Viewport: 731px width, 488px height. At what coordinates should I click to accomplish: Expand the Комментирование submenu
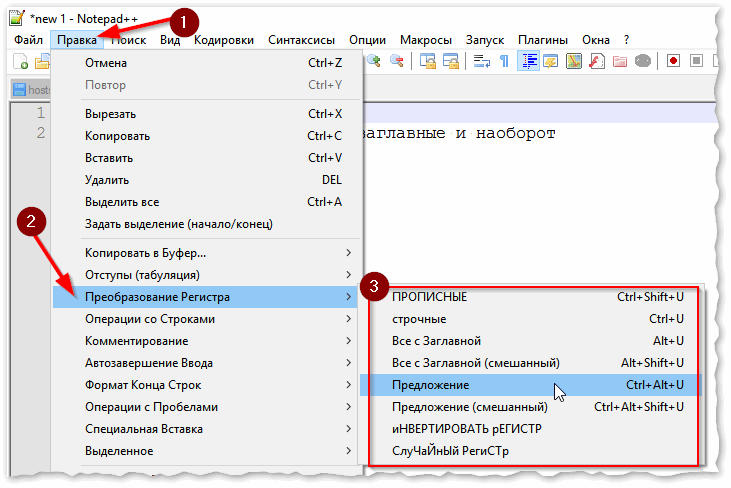click(207, 341)
